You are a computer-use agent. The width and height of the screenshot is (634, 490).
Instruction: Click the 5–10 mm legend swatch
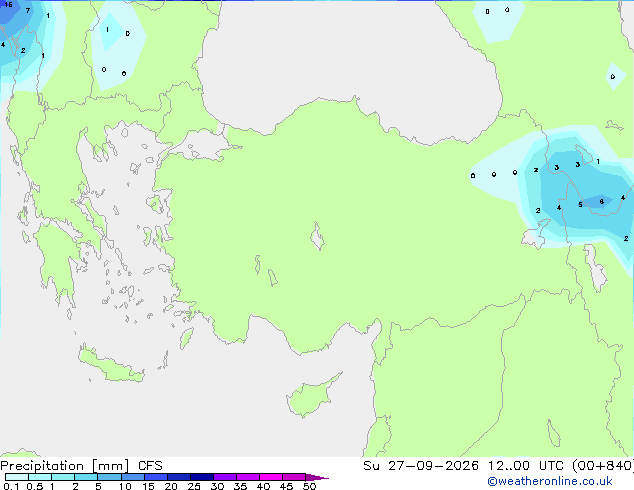110,477
